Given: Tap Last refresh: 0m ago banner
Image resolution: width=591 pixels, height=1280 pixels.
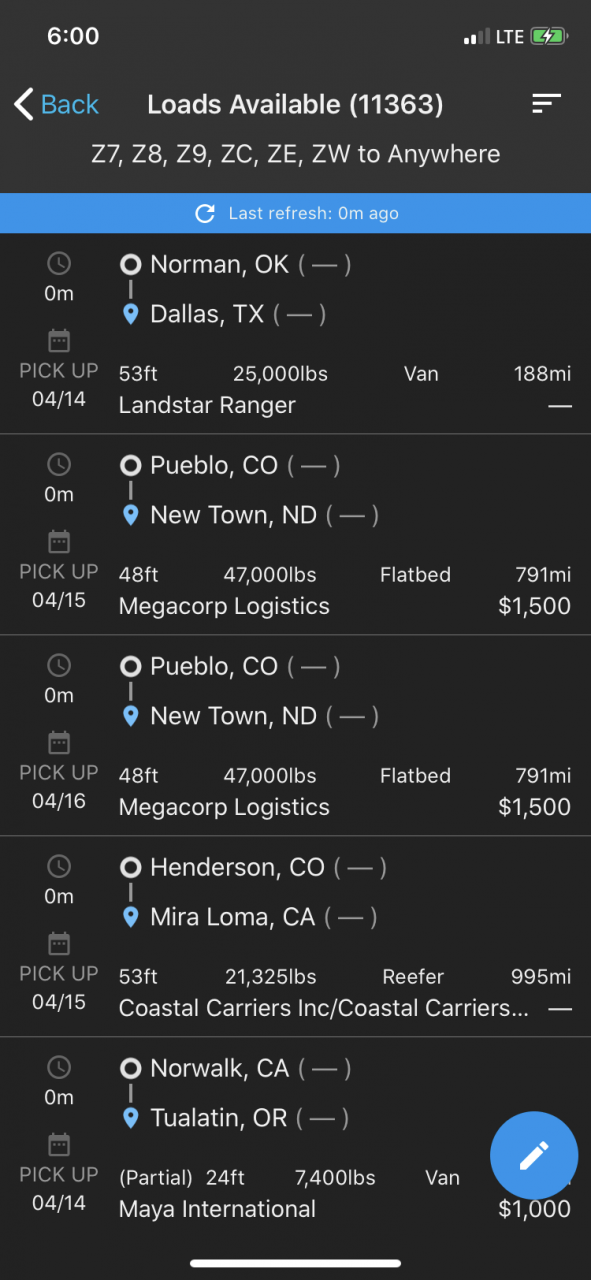Looking at the screenshot, I should point(295,213).
